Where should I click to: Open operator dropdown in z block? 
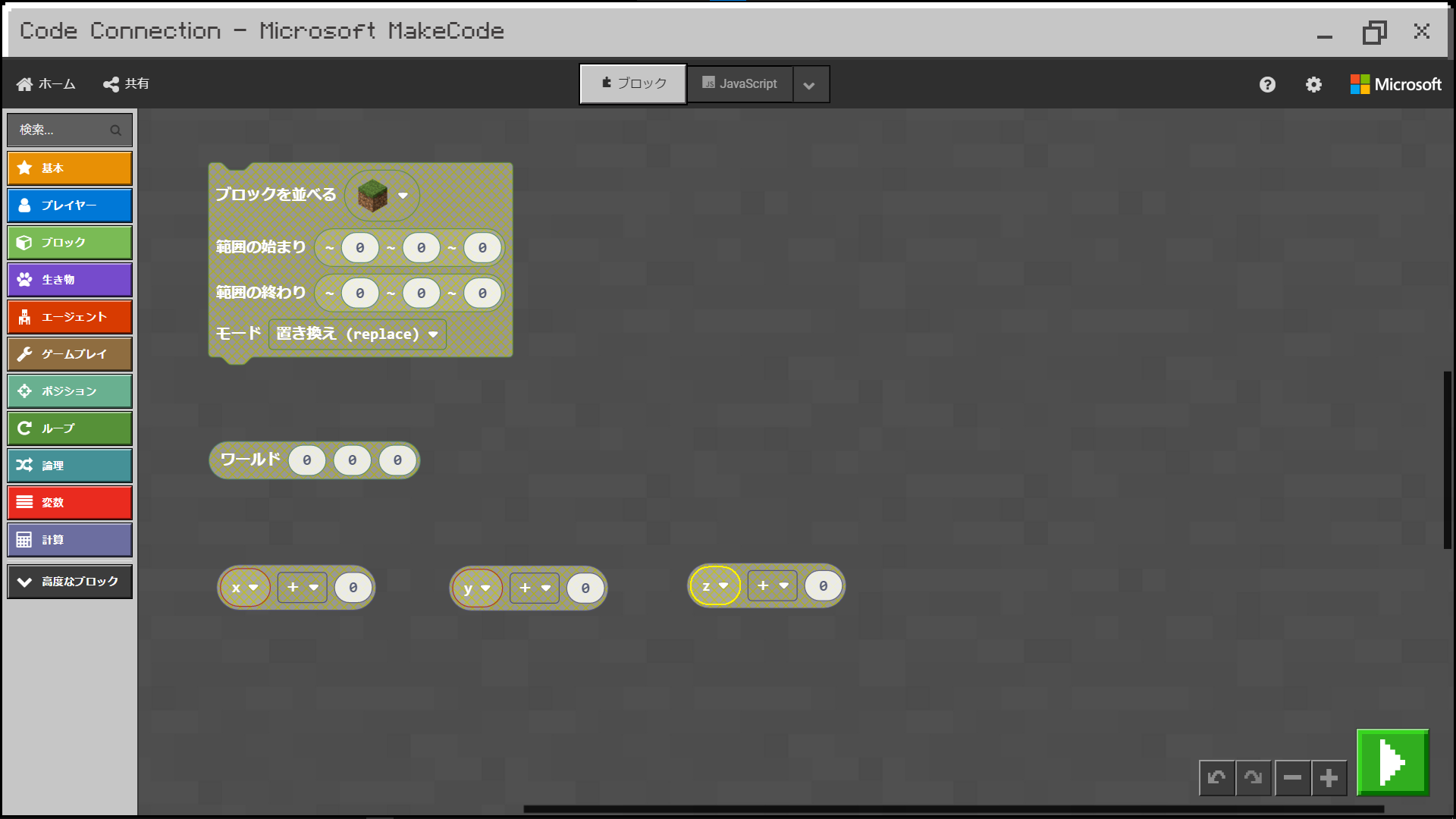[x=773, y=586]
